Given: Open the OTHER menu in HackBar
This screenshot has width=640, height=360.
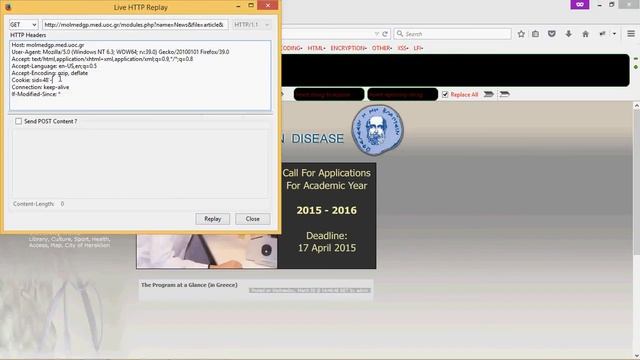Looking at the screenshot, I should point(382,48).
